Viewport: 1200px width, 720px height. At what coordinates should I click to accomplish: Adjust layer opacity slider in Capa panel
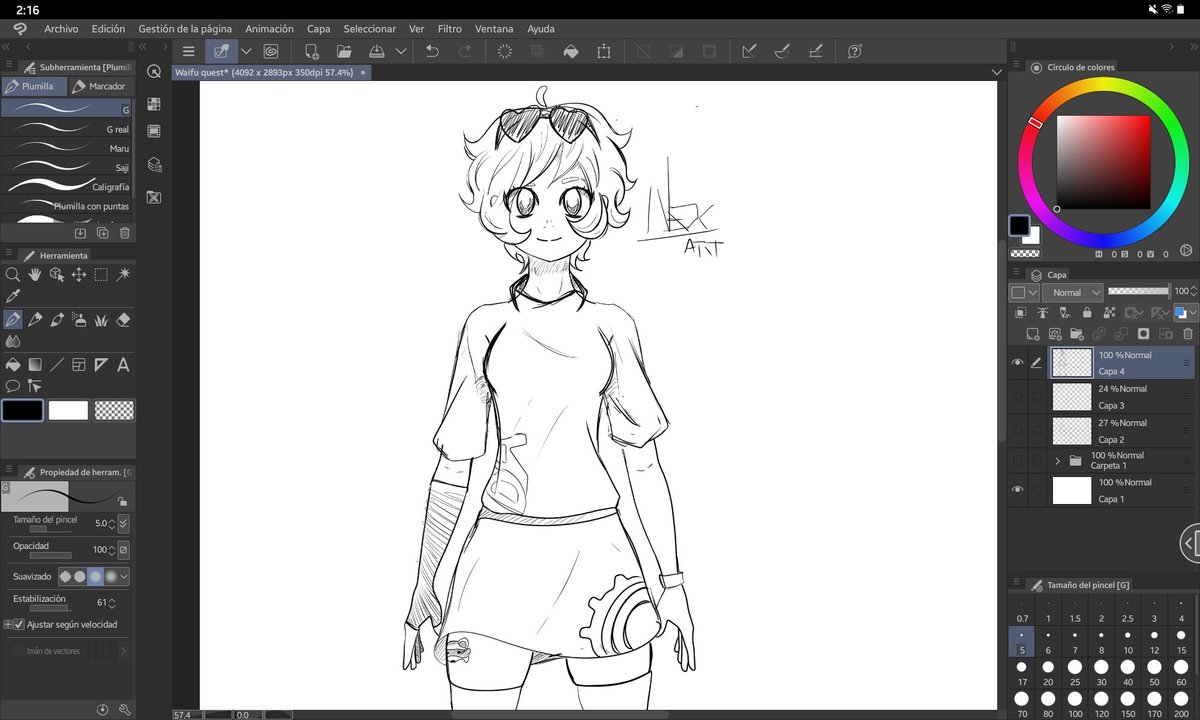1138,291
